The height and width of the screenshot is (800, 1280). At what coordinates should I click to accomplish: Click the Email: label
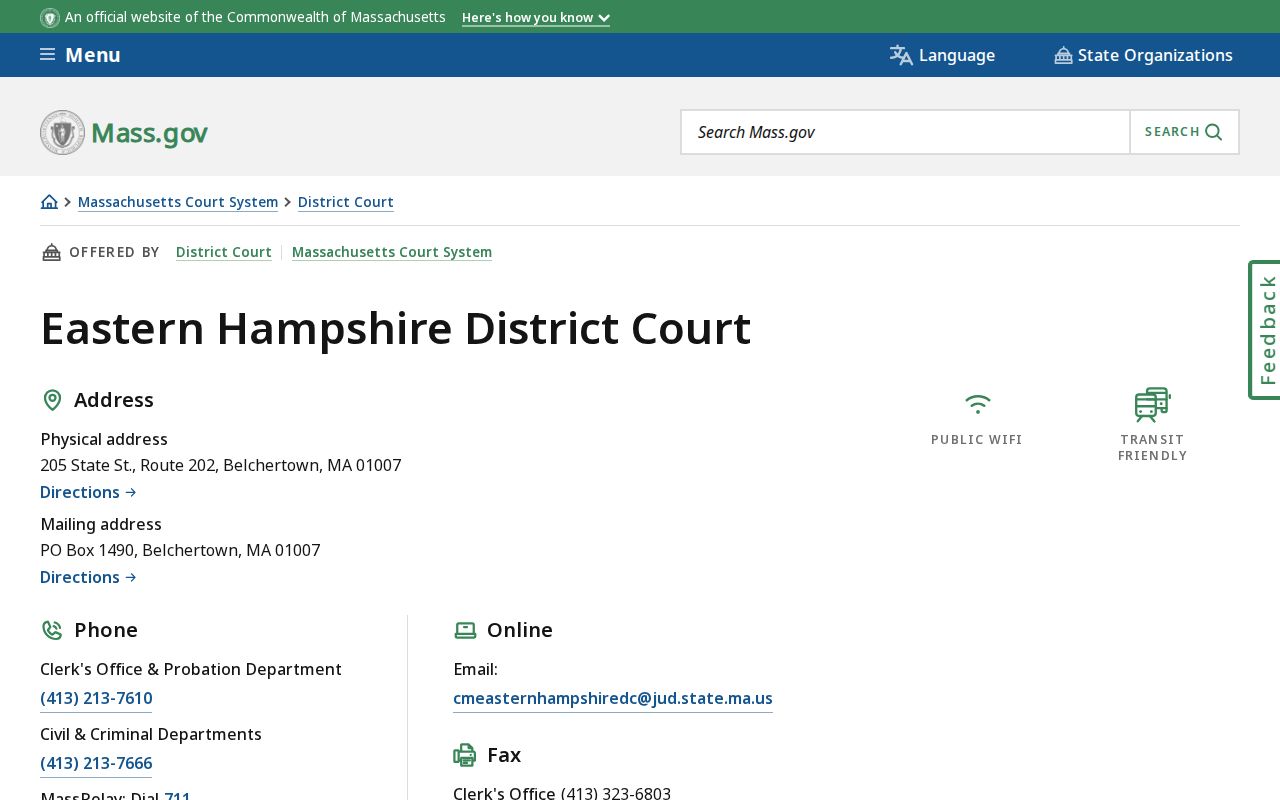pos(475,670)
